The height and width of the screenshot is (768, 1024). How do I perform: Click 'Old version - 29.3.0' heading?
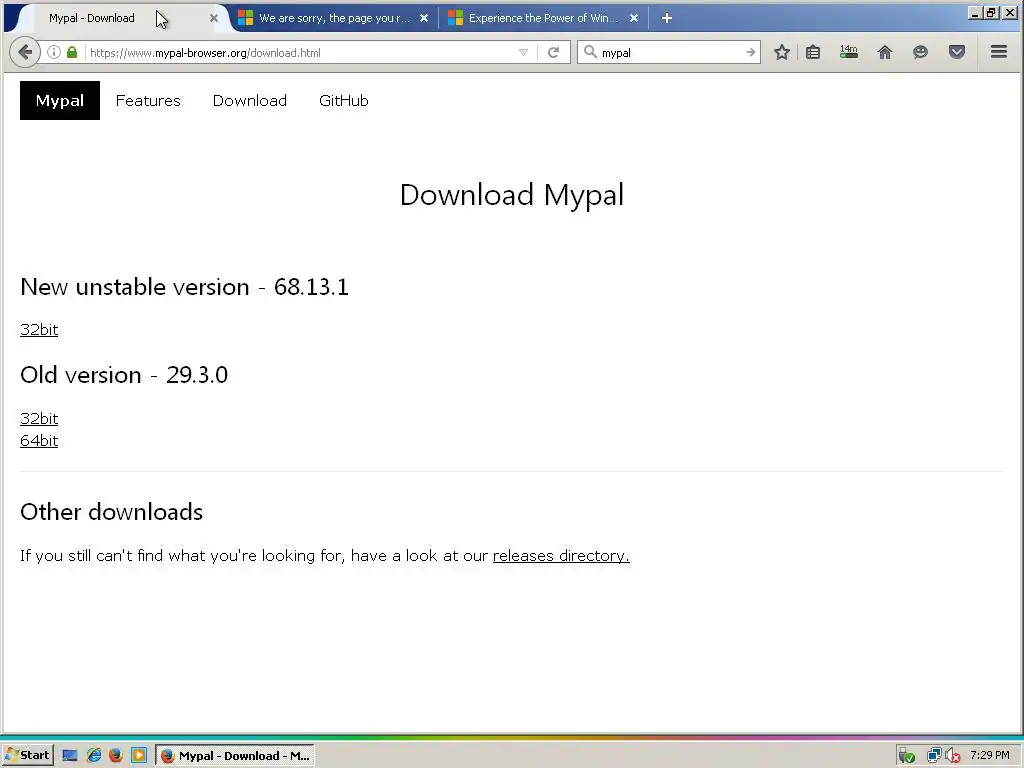click(124, 375)
